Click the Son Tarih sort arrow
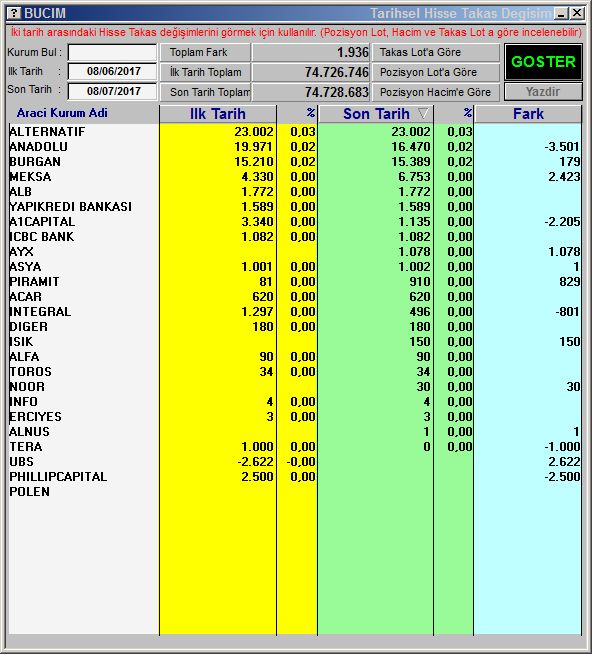Screen dimensions: 592x654 pos(423,113)
